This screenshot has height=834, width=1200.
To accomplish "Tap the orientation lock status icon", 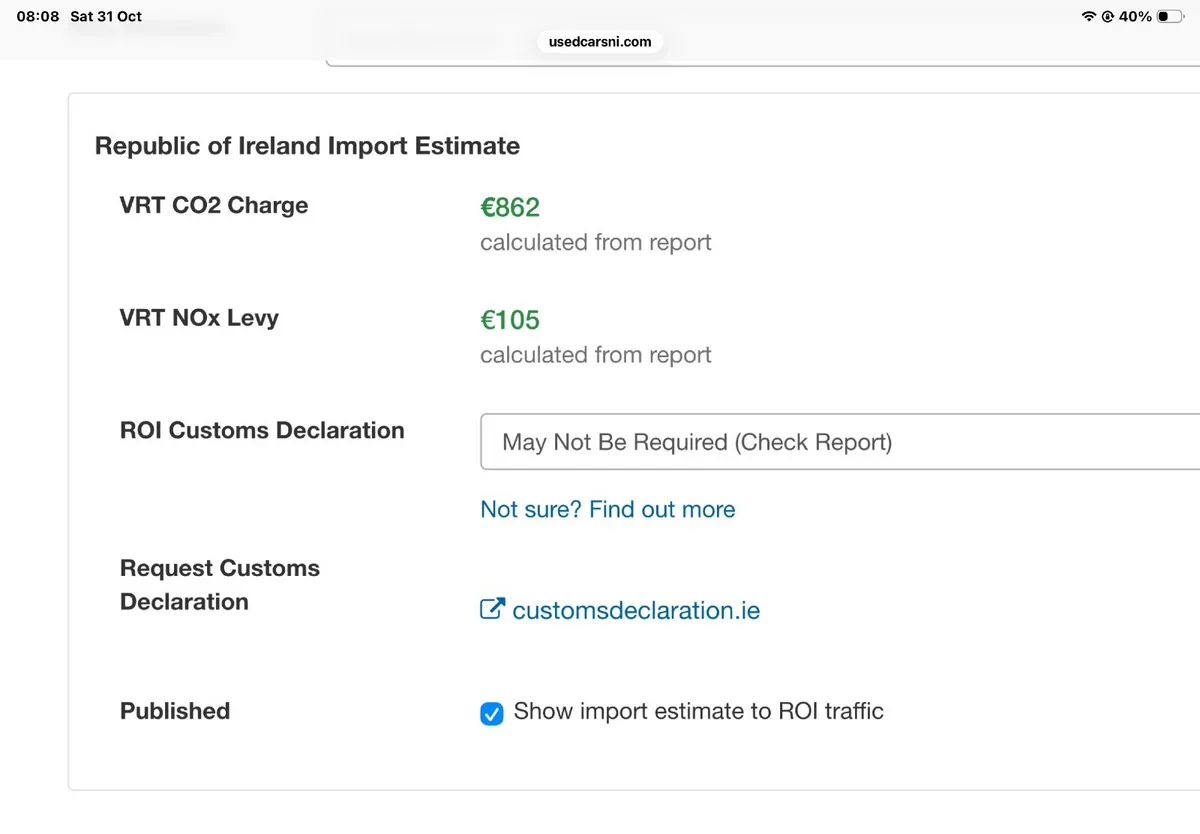I will (x=1108, y=17).
